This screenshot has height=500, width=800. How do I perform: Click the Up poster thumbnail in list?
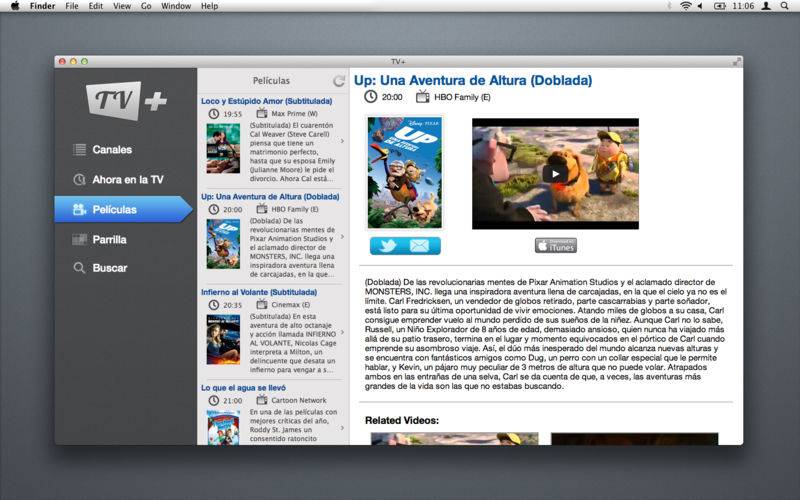223,244
